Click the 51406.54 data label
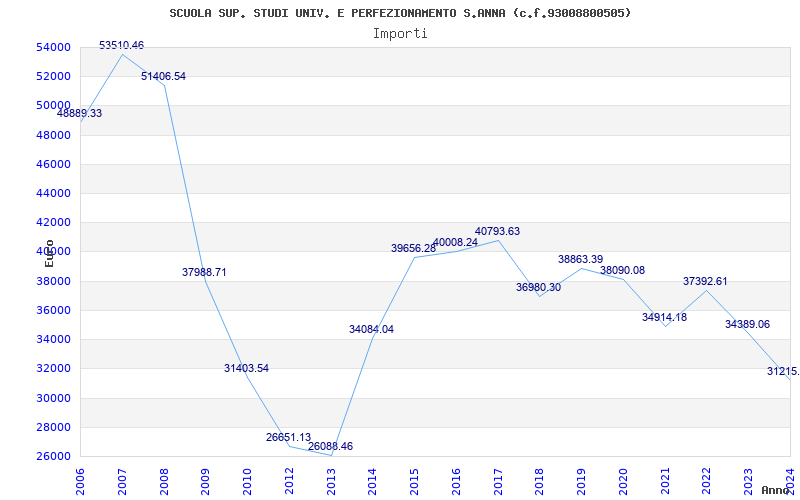The image size is (800, 500). coord(163,77)
